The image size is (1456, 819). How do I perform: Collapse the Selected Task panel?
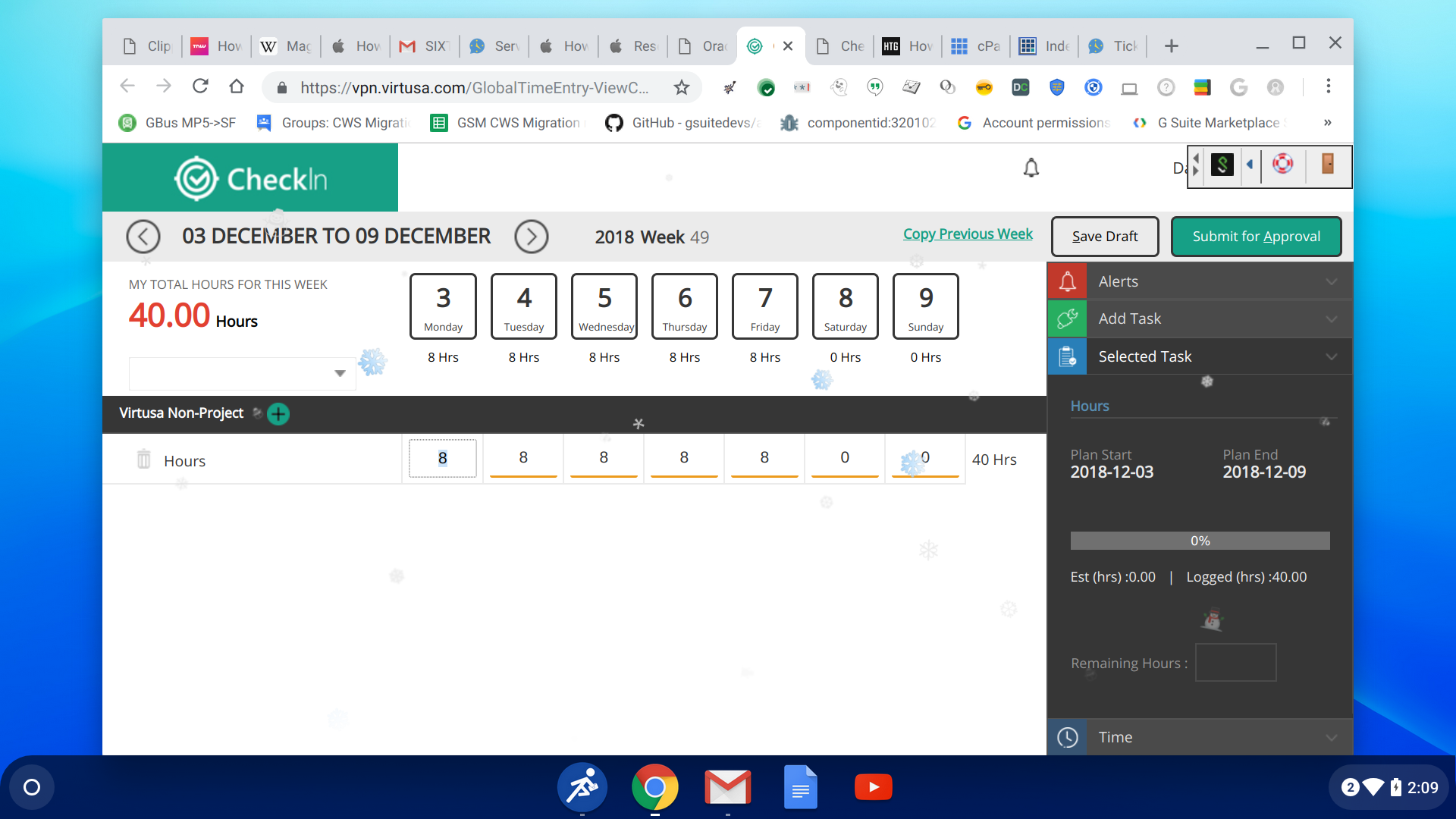pos(1200,356)
